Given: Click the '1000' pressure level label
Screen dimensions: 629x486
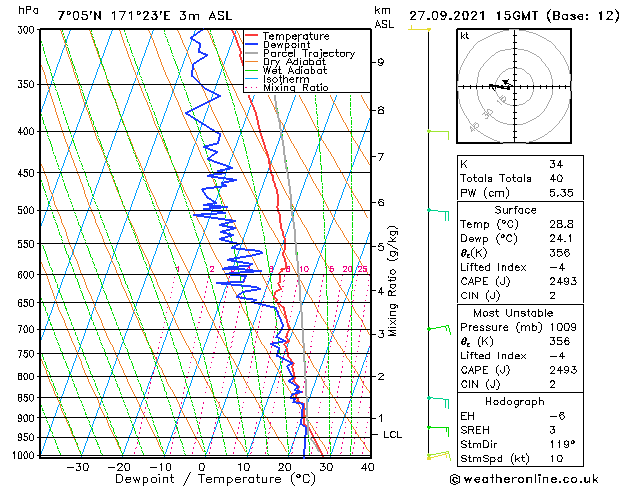Looking at the screenshot, I should tap(25, 456).
